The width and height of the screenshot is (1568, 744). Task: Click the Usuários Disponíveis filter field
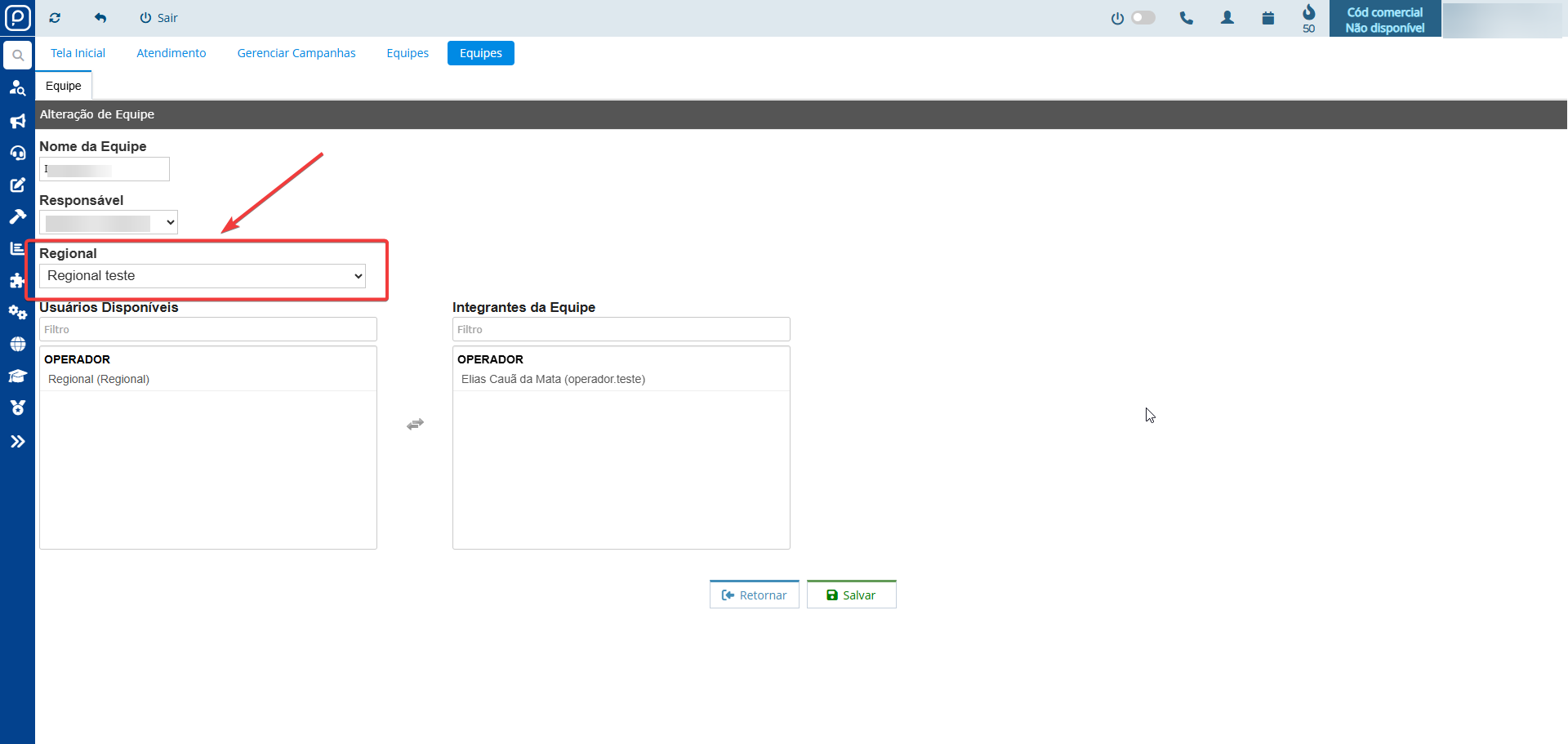208,329
